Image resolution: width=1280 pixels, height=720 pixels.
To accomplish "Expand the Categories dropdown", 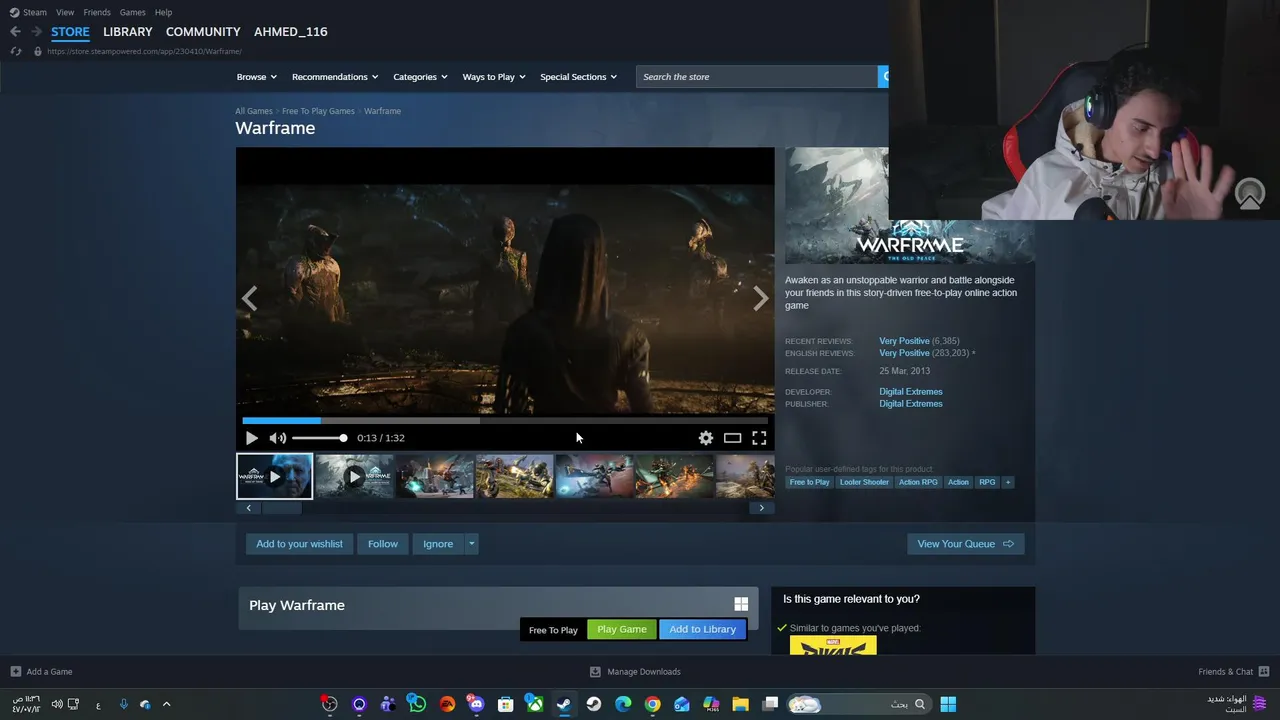I will pyautogui.click(x=420, y=77).
